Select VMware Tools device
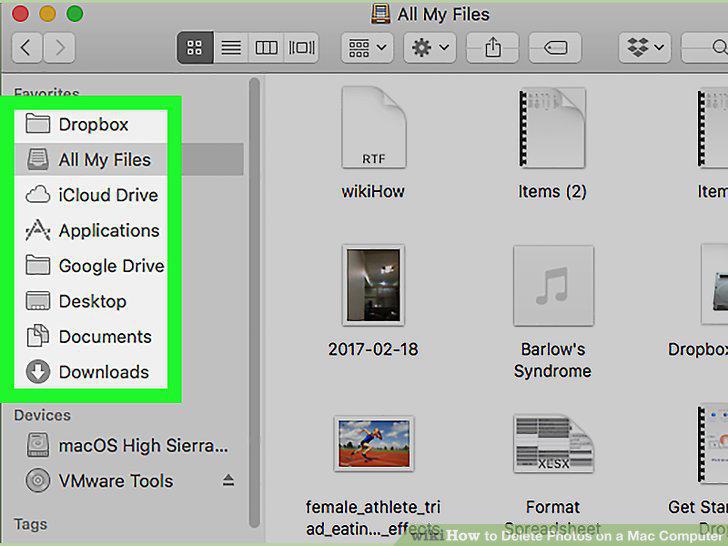 (100, 481)
